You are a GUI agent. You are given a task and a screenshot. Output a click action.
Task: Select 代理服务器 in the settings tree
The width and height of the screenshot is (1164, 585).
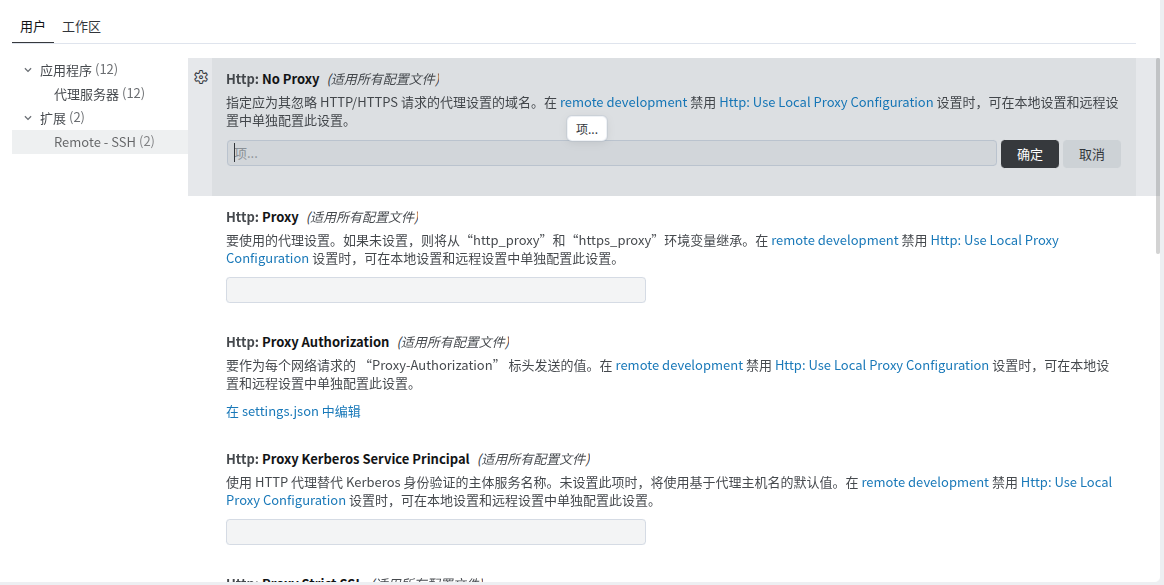click(86, 94)
